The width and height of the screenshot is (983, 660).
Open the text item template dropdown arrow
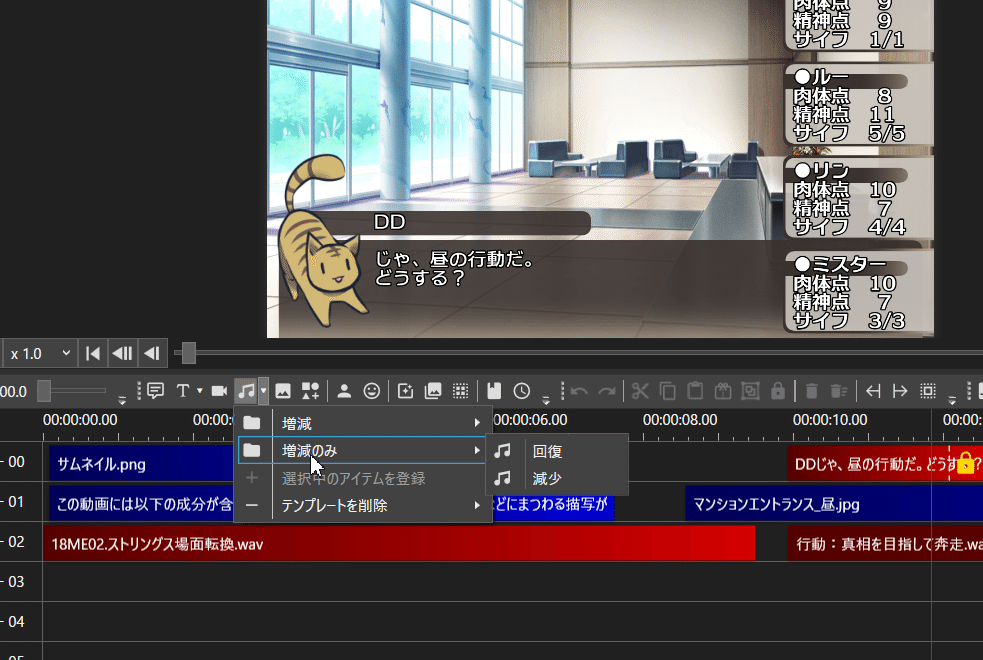[x=200, y=390]
